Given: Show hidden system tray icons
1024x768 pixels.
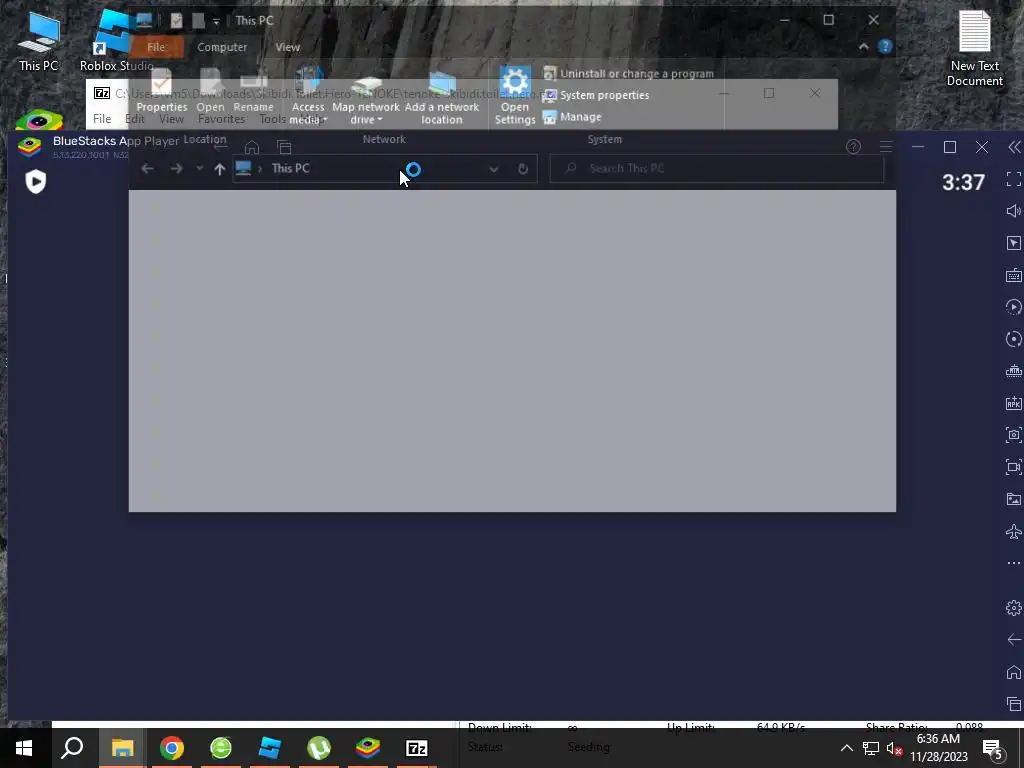Looking at the screenshot, I should [x=846, y=748].
